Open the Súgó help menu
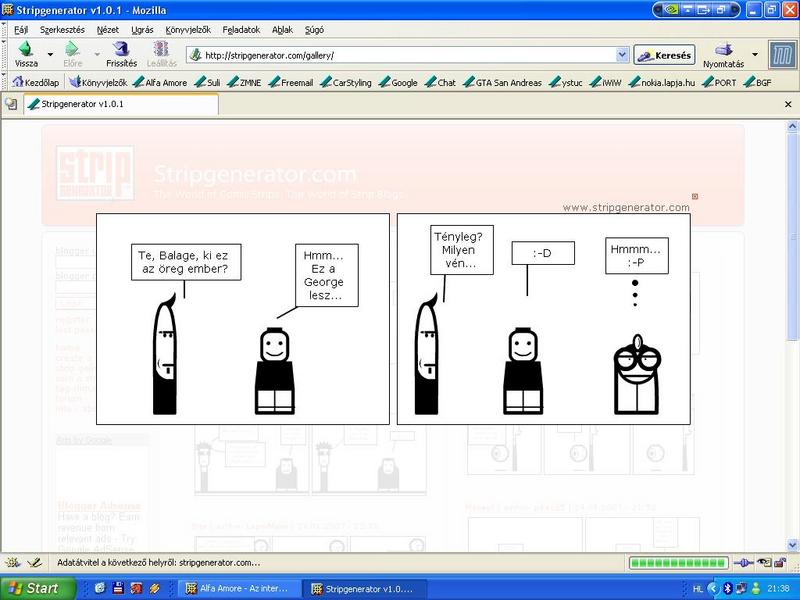Screen dimensions: 800x600 tap(314, 30)
